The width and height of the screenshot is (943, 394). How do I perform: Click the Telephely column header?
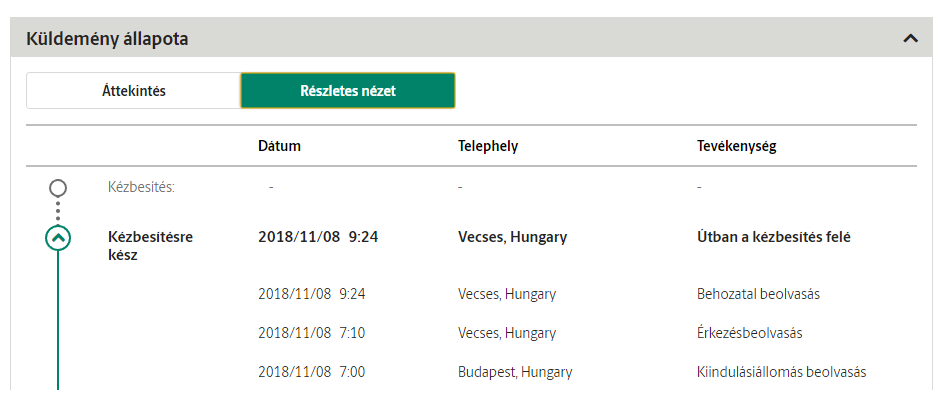[x=488, y=146]
